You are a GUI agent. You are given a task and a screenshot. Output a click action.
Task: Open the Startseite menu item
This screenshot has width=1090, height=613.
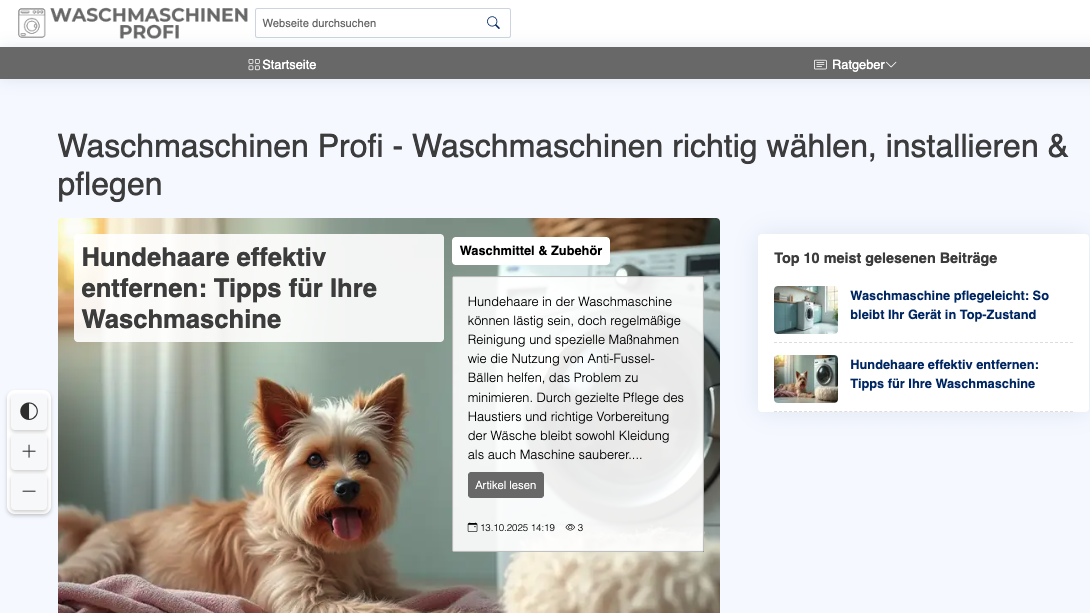point(288,64)
